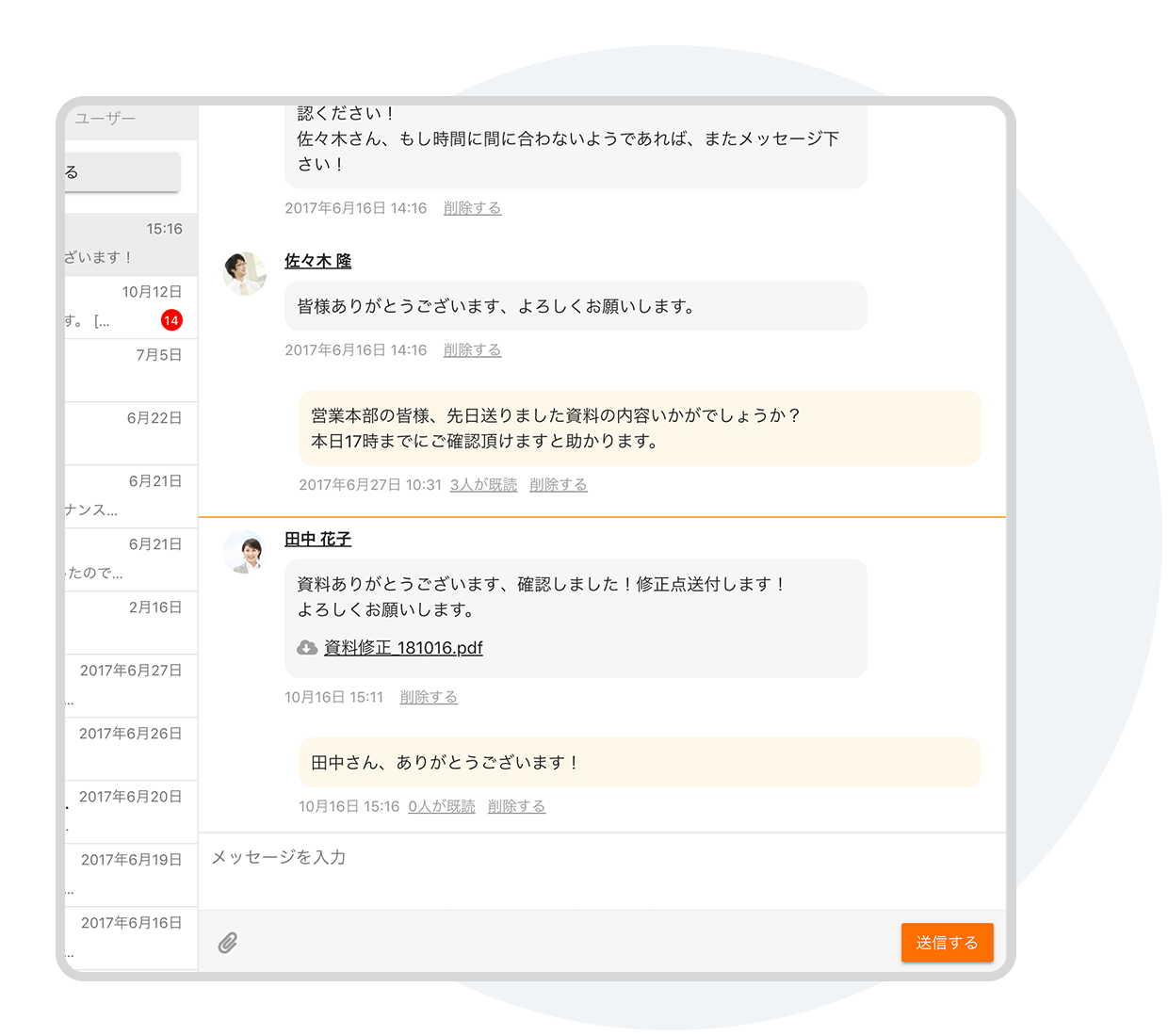Click the red 14 unread badge

point(171,320)
